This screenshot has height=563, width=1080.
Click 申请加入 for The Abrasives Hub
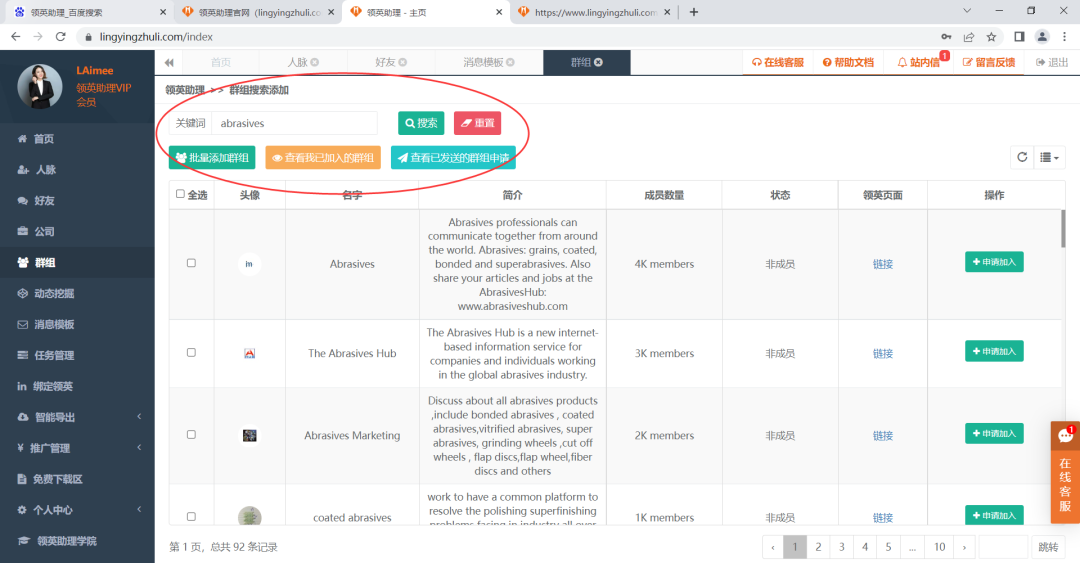(x=994, y=351)
